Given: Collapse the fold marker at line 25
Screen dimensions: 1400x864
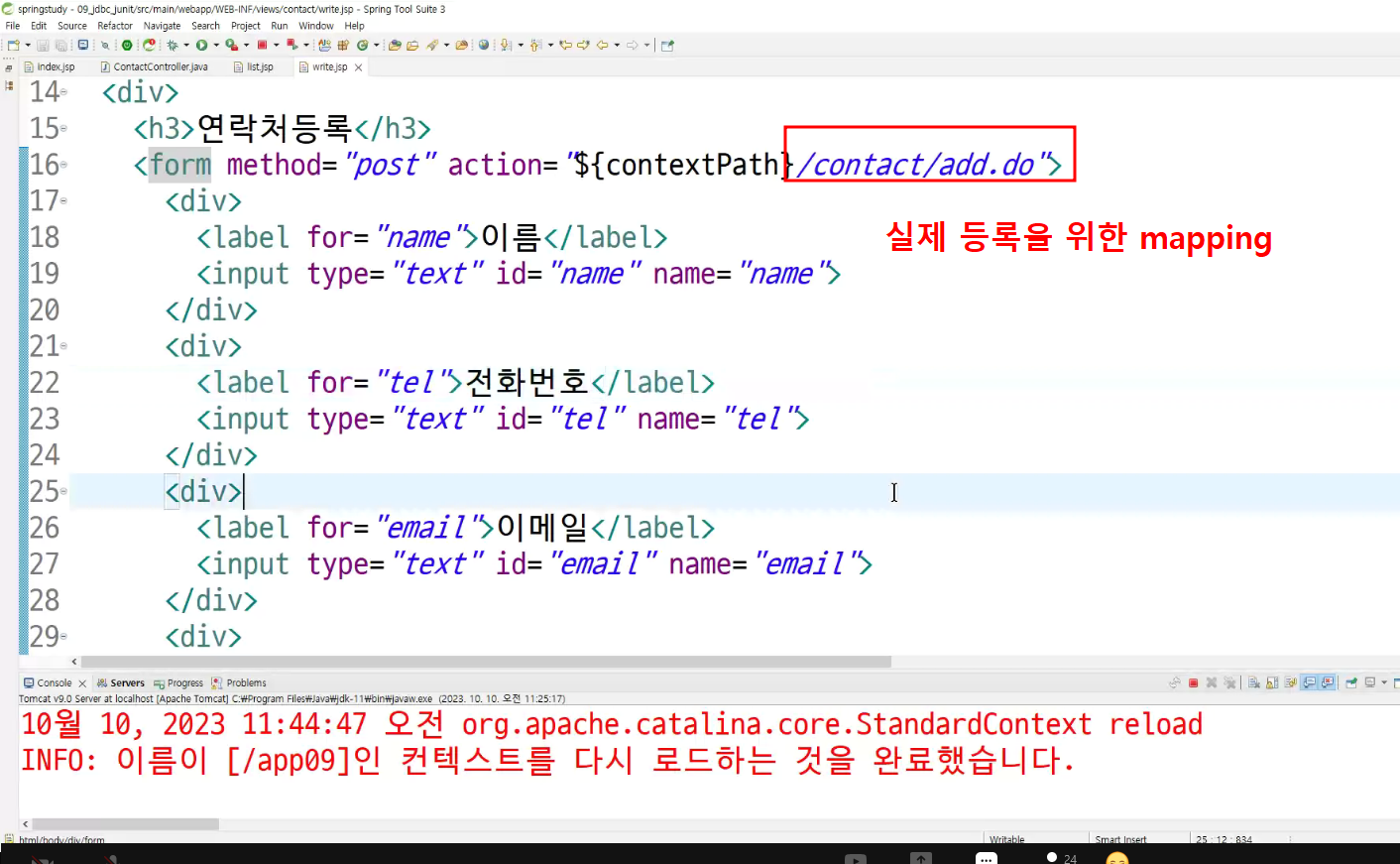Looking at the screenshot, I should [x=64, y=491].
